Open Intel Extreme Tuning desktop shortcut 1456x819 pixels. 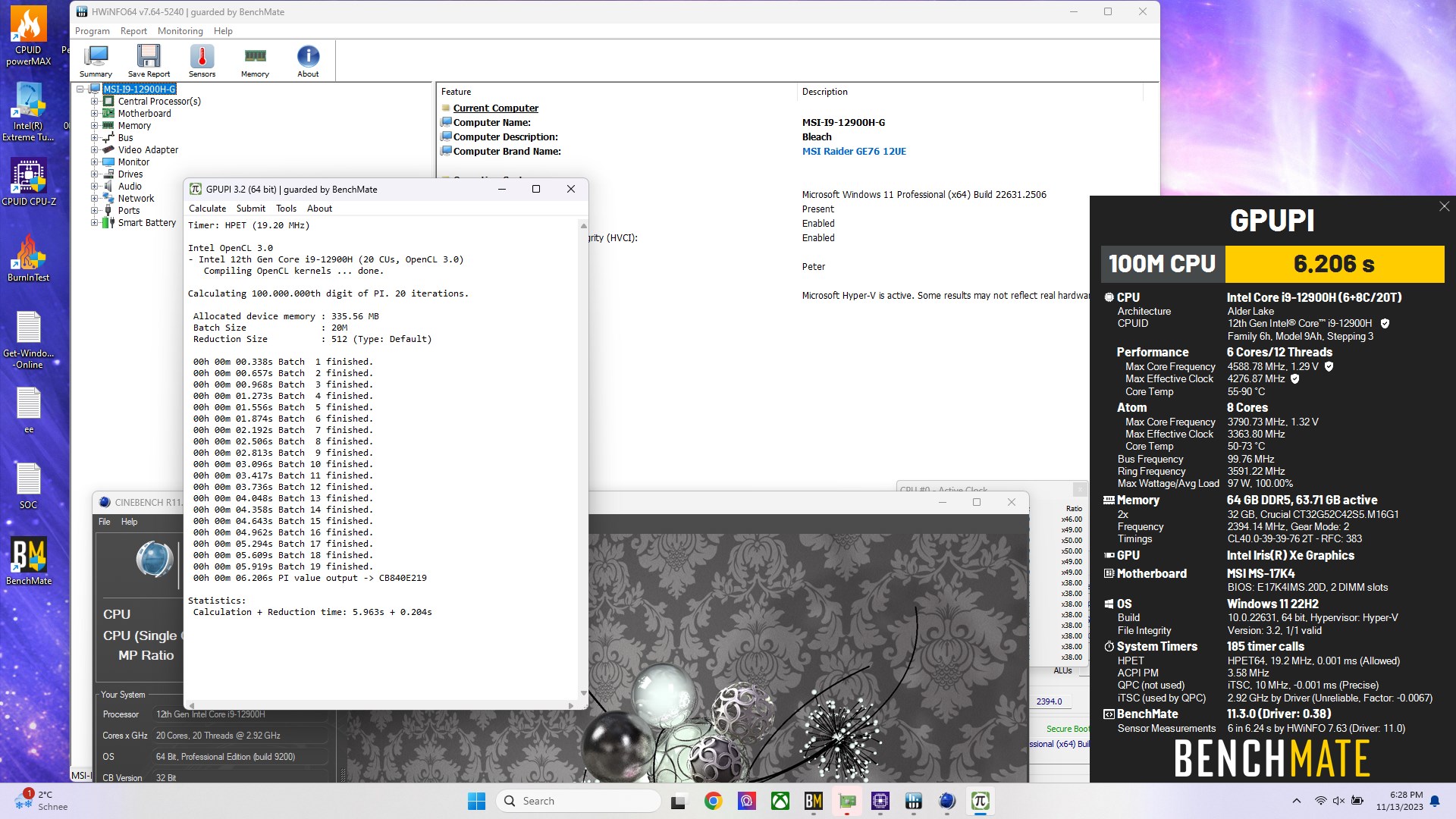point(29,112)
